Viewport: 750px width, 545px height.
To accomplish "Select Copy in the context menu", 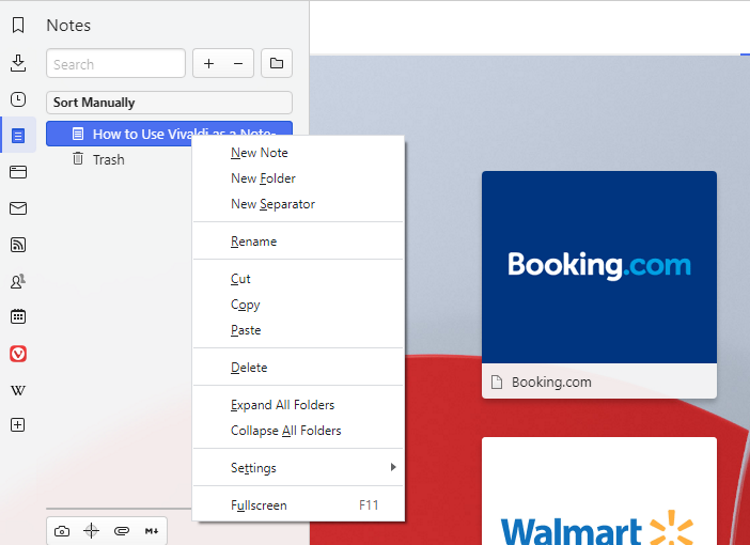I will 298,304.
